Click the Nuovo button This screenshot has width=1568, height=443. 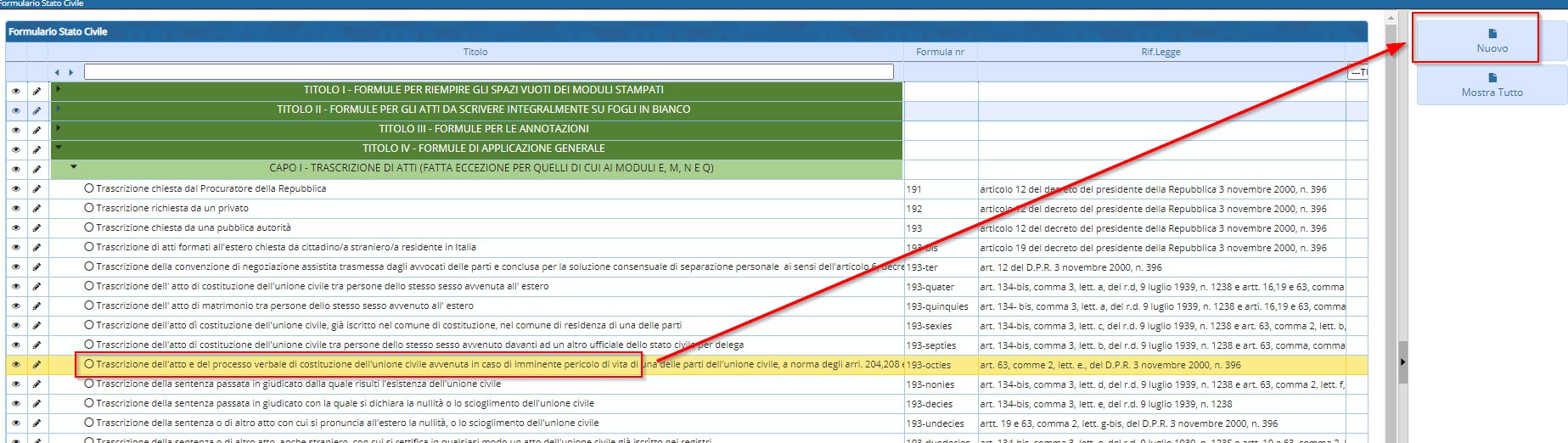[1492, 40]
